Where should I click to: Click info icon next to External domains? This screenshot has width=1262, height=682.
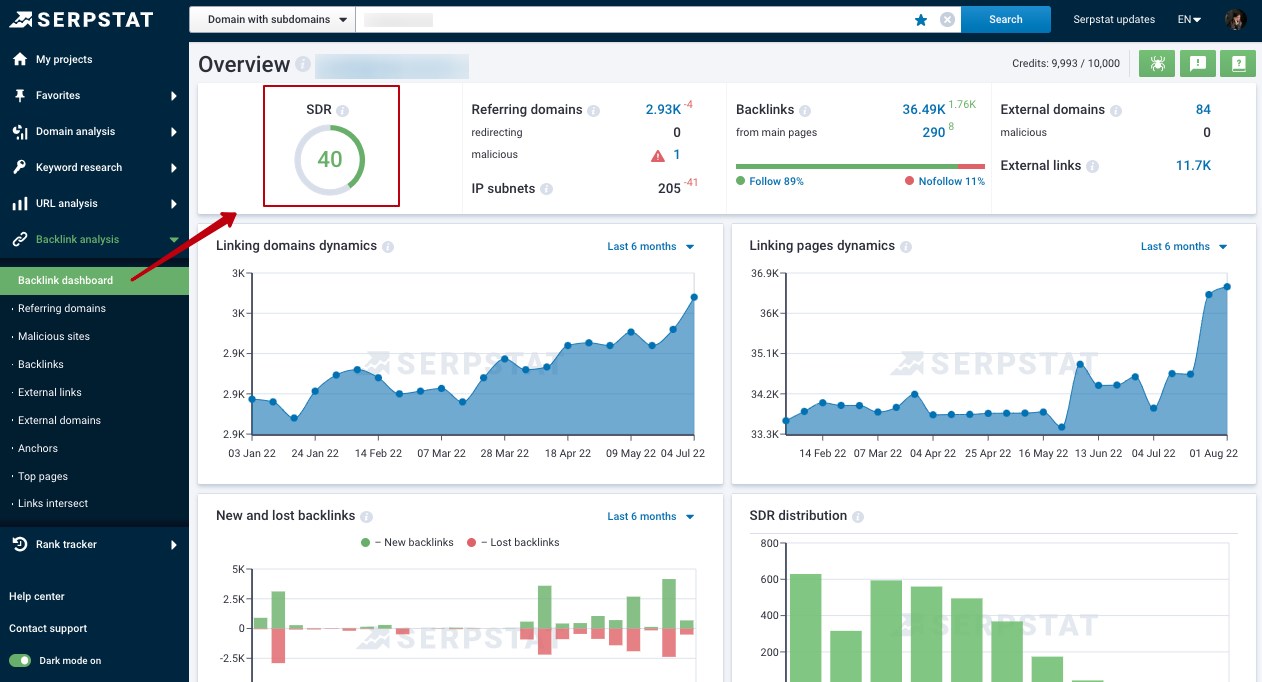pyautogui.click(x=1116, y=110)
